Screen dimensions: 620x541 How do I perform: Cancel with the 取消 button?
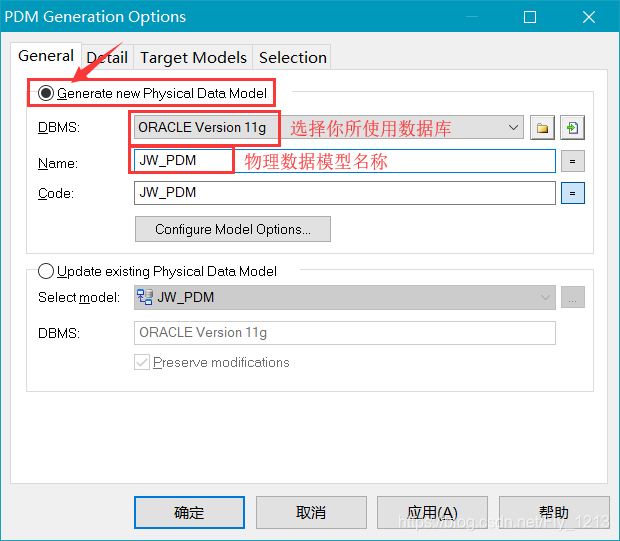click(311, 513)
